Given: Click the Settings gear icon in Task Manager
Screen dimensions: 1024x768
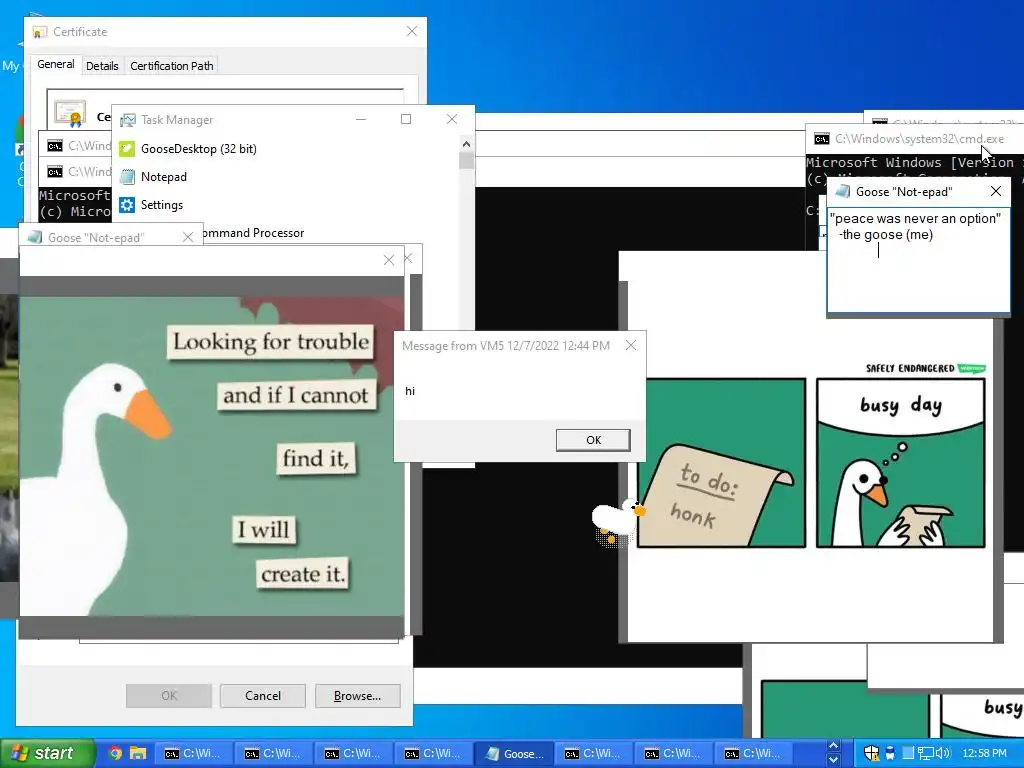Looking at the screenshot, I should click(127, 205).
